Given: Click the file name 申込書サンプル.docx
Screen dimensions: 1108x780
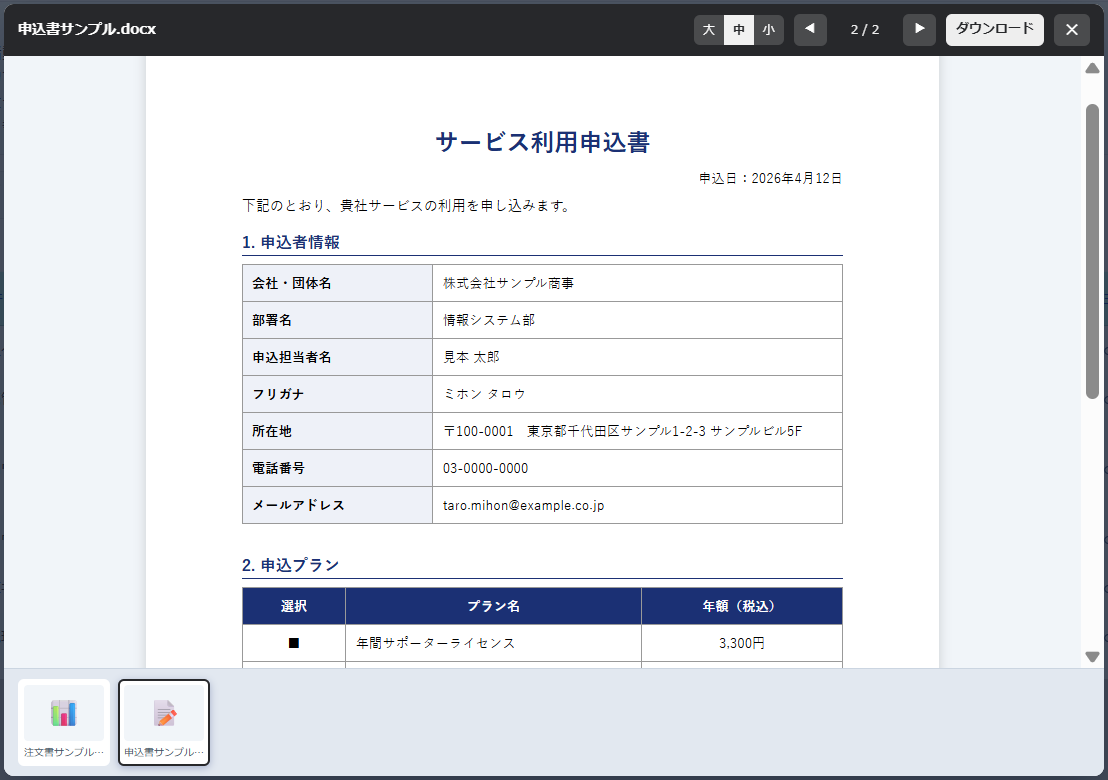Looking at the screenshot, I should point(87,29).
